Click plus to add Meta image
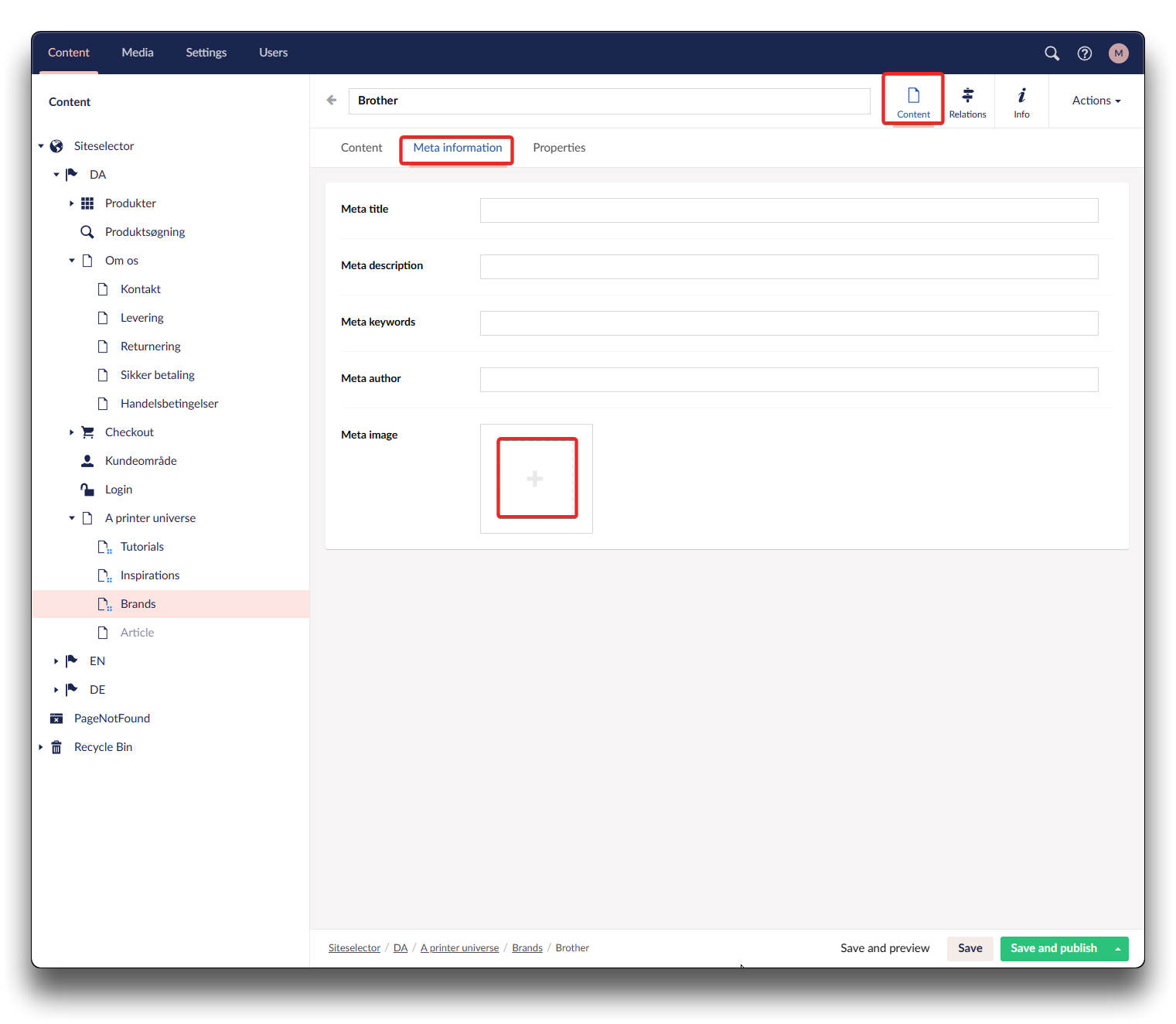Image resolution: width=1176 pixels, height=1024 pixels. (535, 479)
